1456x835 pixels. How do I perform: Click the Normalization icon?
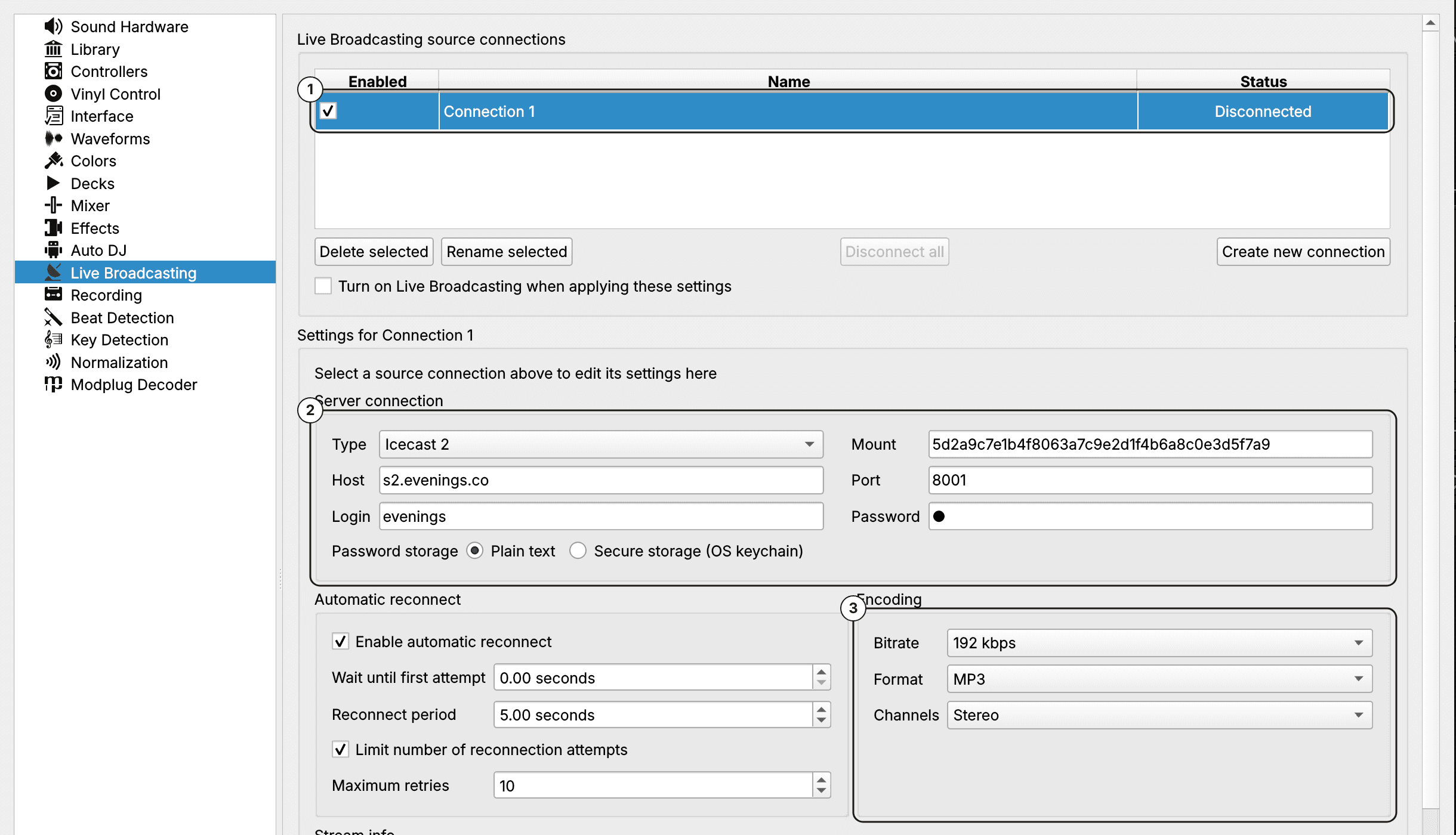click(x=53, y=362)
